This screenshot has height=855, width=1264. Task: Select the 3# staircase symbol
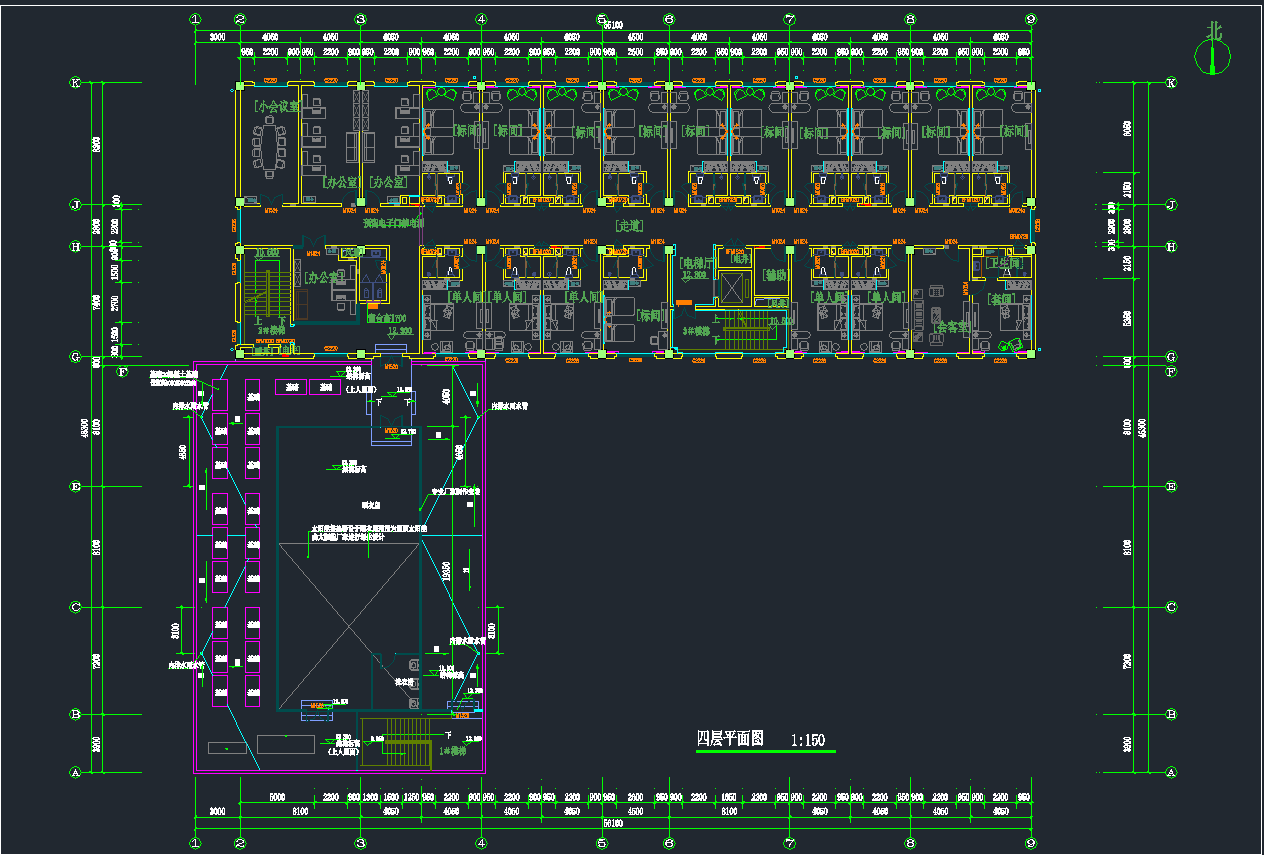point(744,333)
